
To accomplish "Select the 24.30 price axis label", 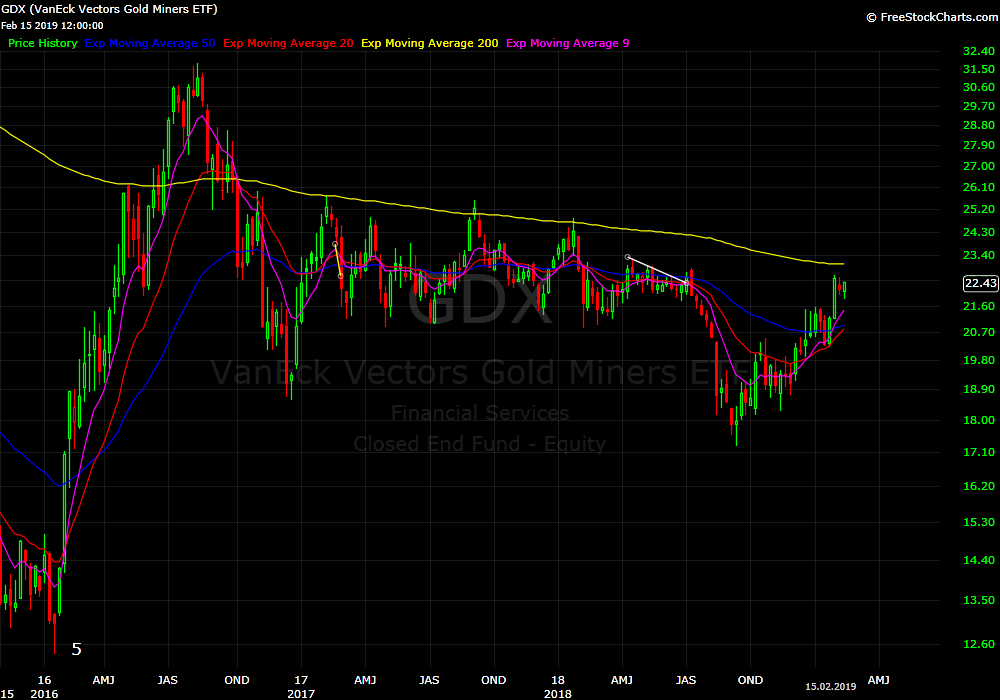I will click(979, 232).
